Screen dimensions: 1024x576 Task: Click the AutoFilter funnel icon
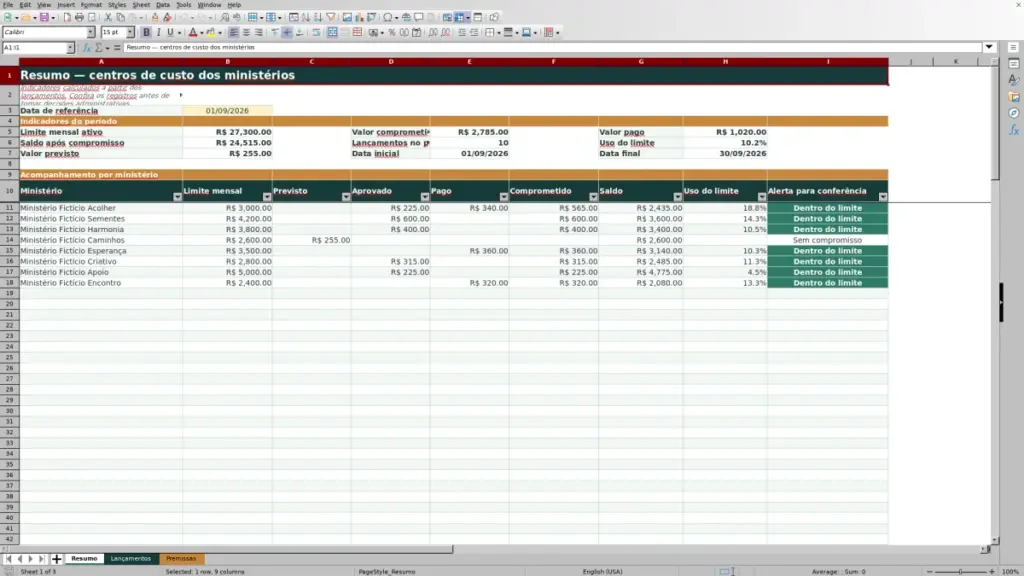point(330,18)
